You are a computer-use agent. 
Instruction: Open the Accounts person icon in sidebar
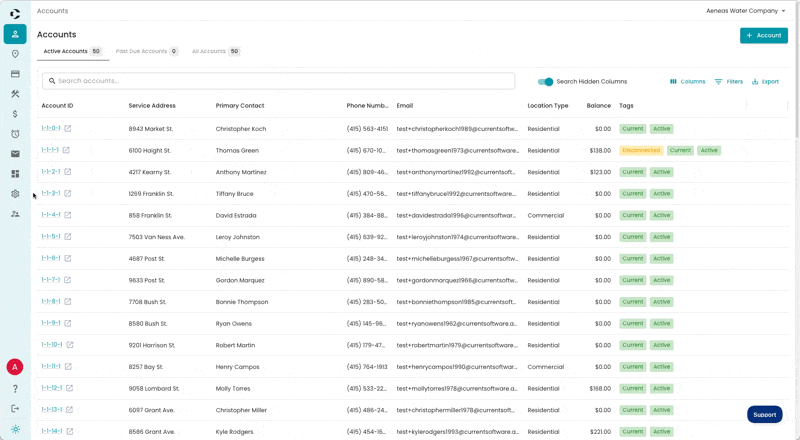coord(15,34)
